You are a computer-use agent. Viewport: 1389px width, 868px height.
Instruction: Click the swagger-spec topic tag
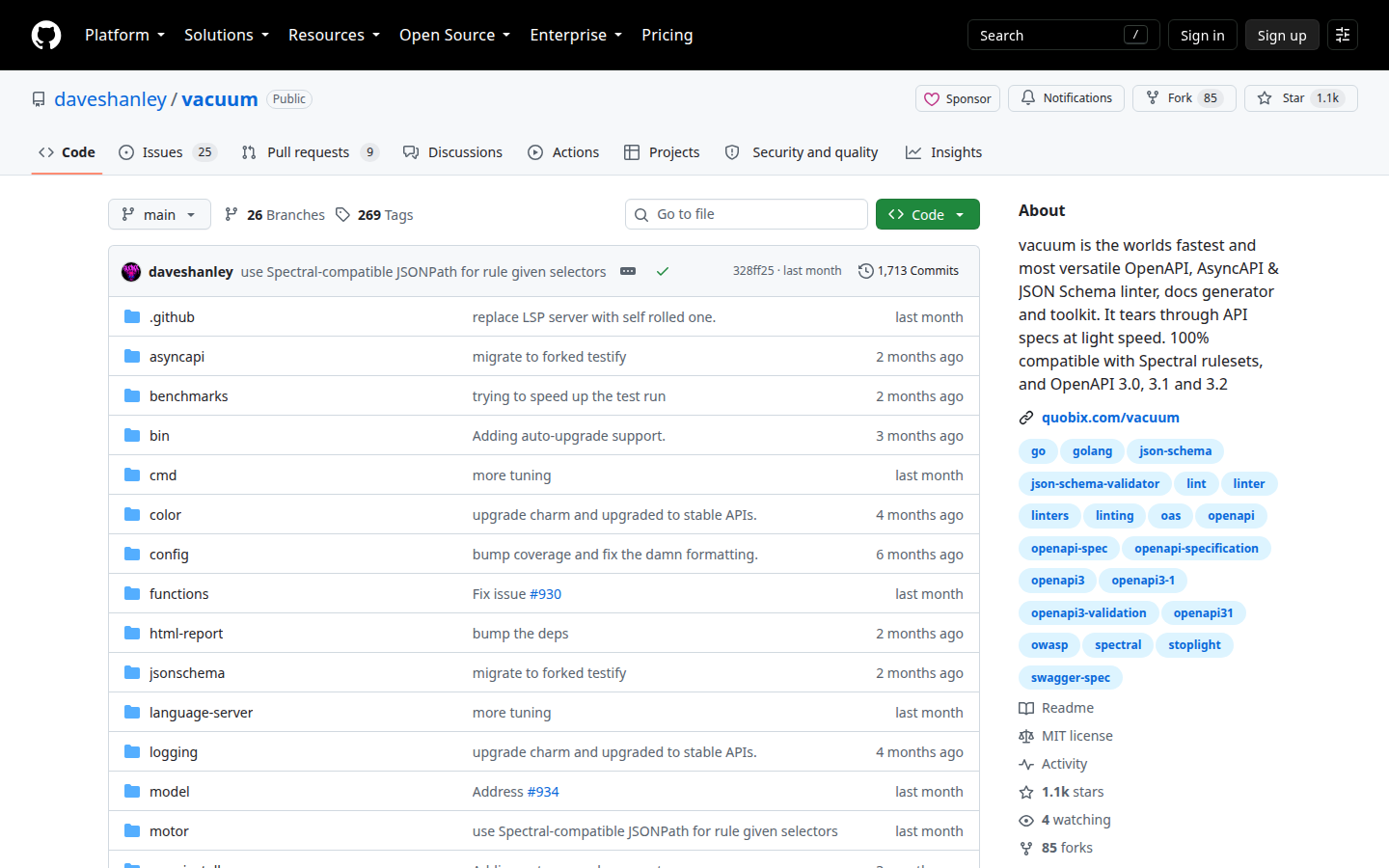[1071, 678]
